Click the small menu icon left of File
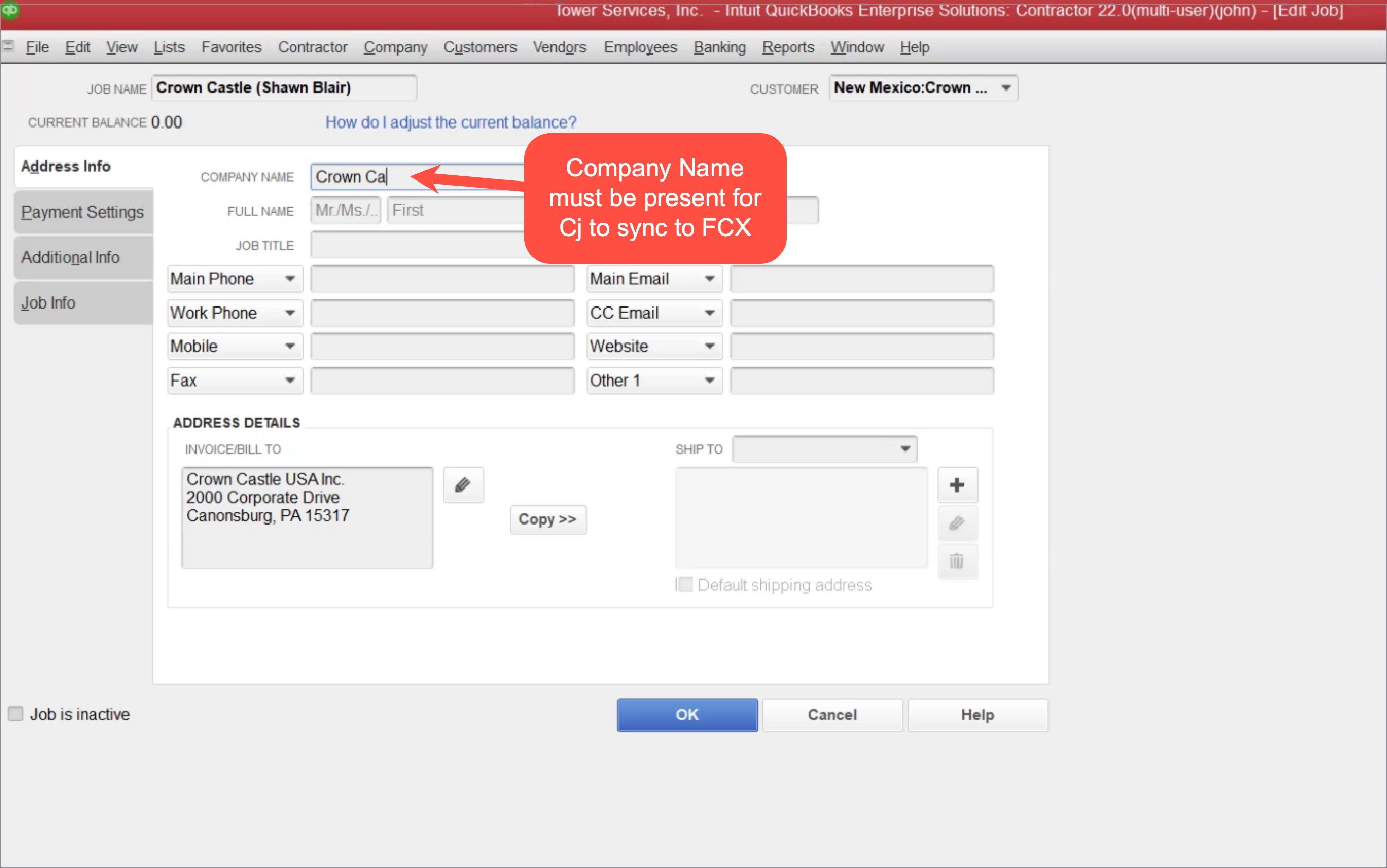This screenshot has width=1387, height=868. point(8,46)
